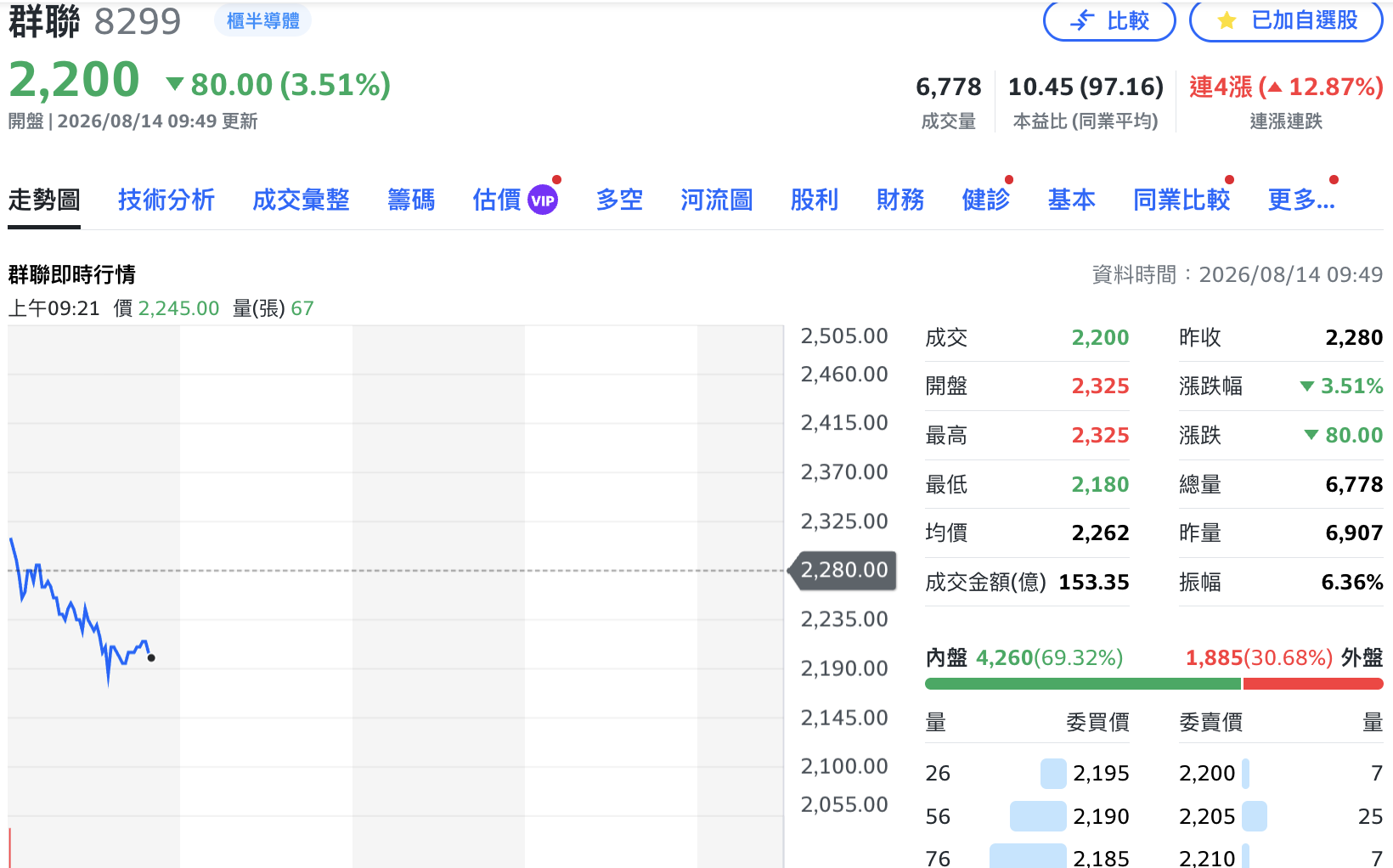
Task: Click the 最高 value 2,325
Action: [x=1100, y=436]
